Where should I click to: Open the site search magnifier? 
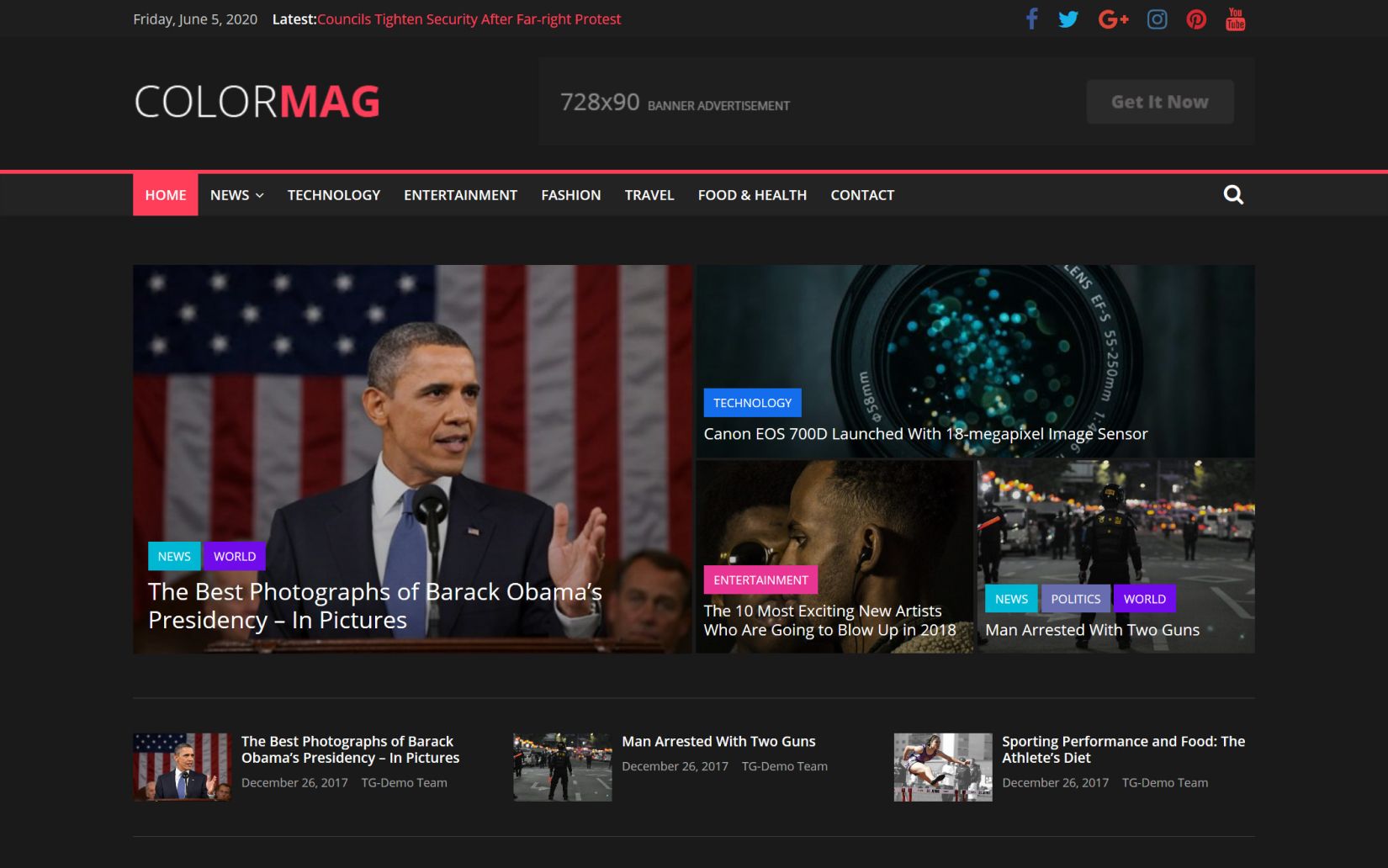click(x=1233, y=194)
